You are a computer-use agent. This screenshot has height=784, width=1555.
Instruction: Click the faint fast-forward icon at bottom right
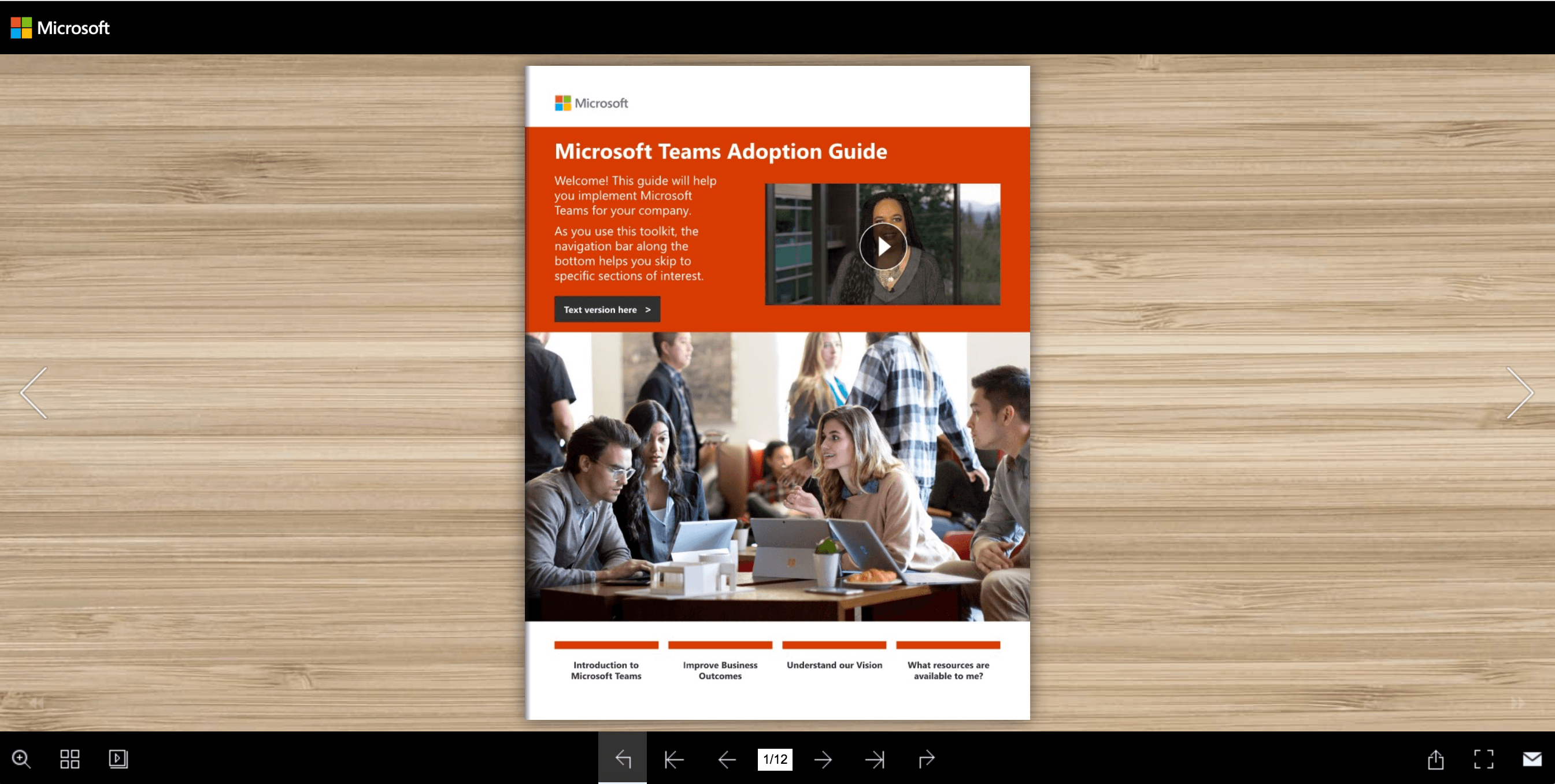coord(1517,703)
